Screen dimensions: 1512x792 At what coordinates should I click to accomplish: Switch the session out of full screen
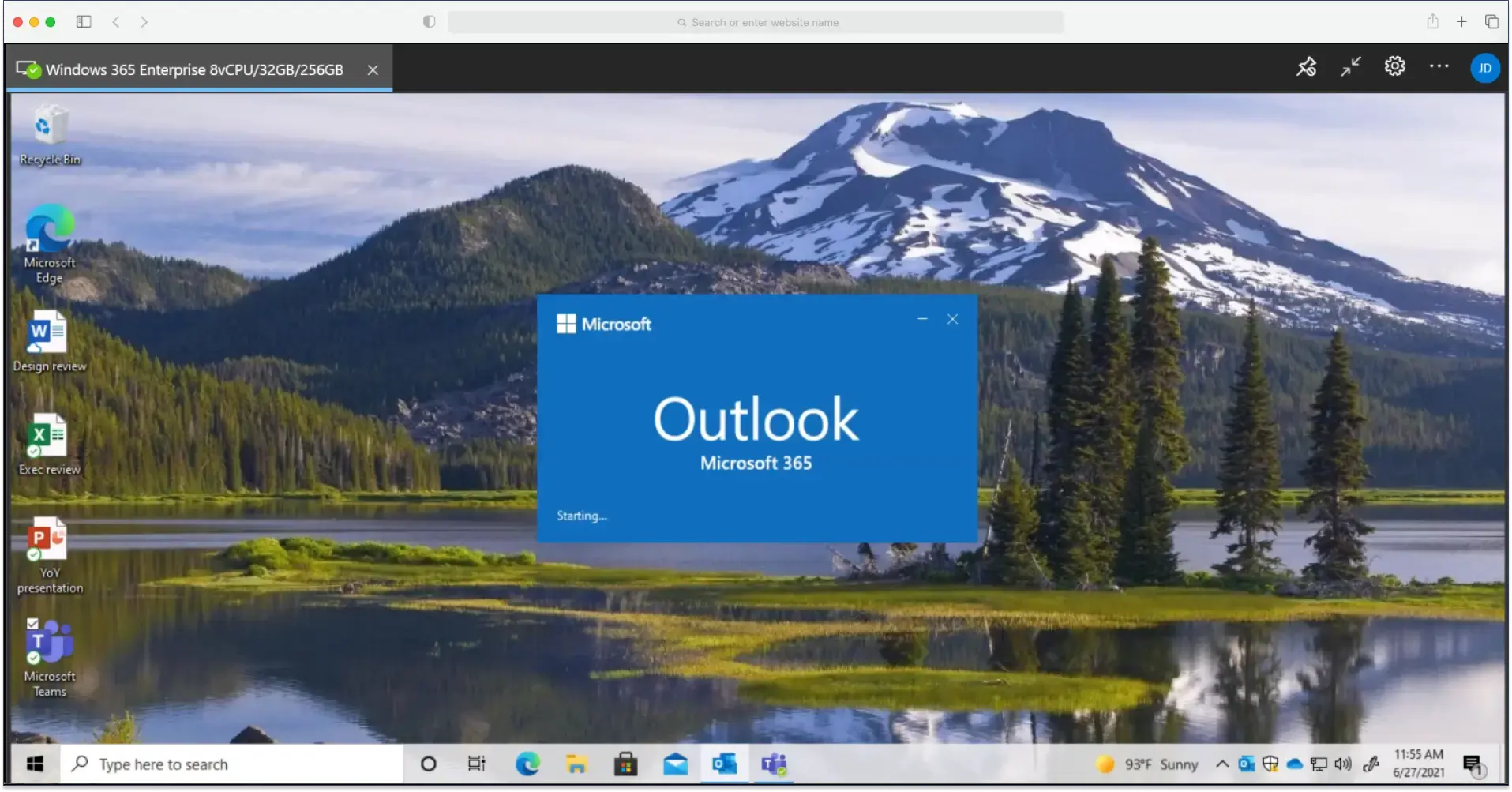pyautogui.click(x=1349, y=67)
